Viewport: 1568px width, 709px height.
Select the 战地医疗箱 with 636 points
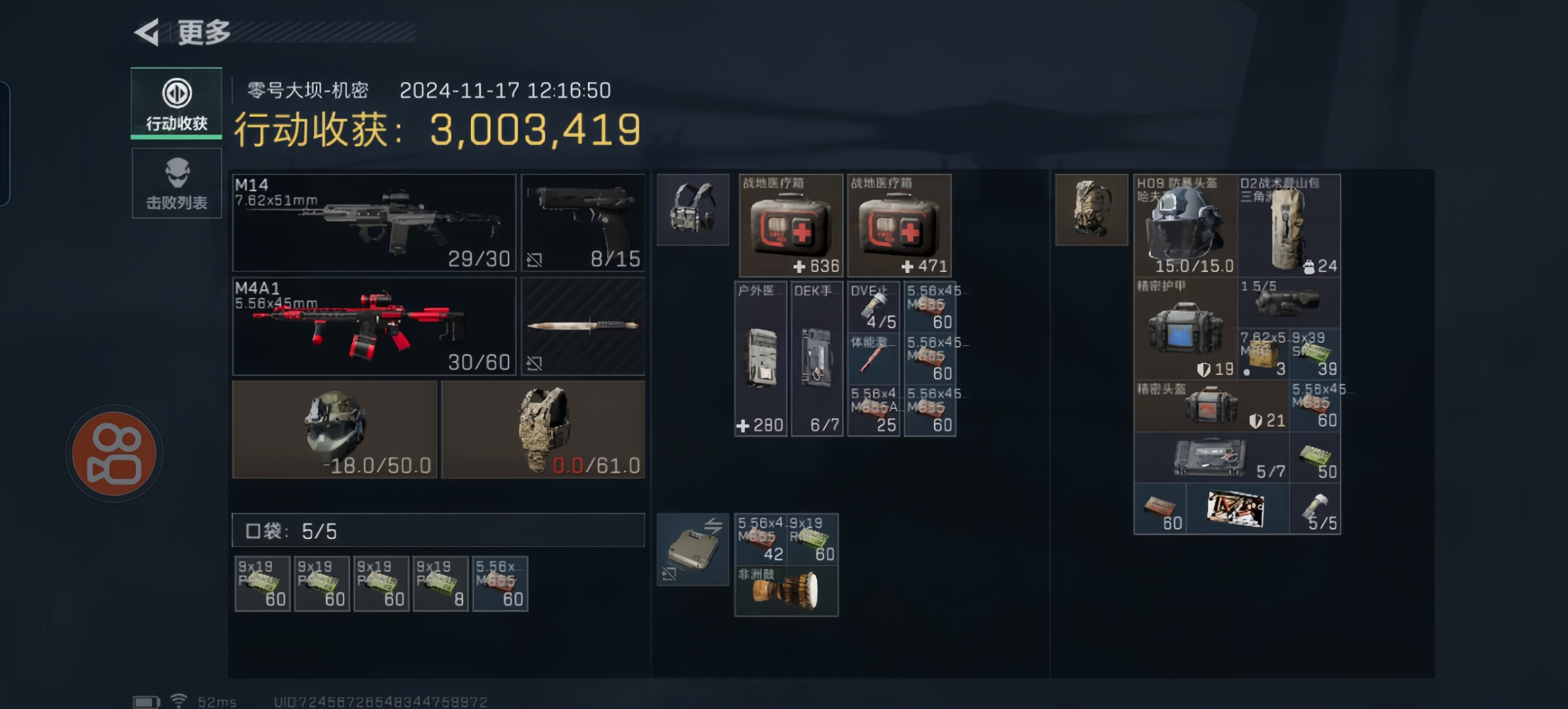(x=791, y=225)
